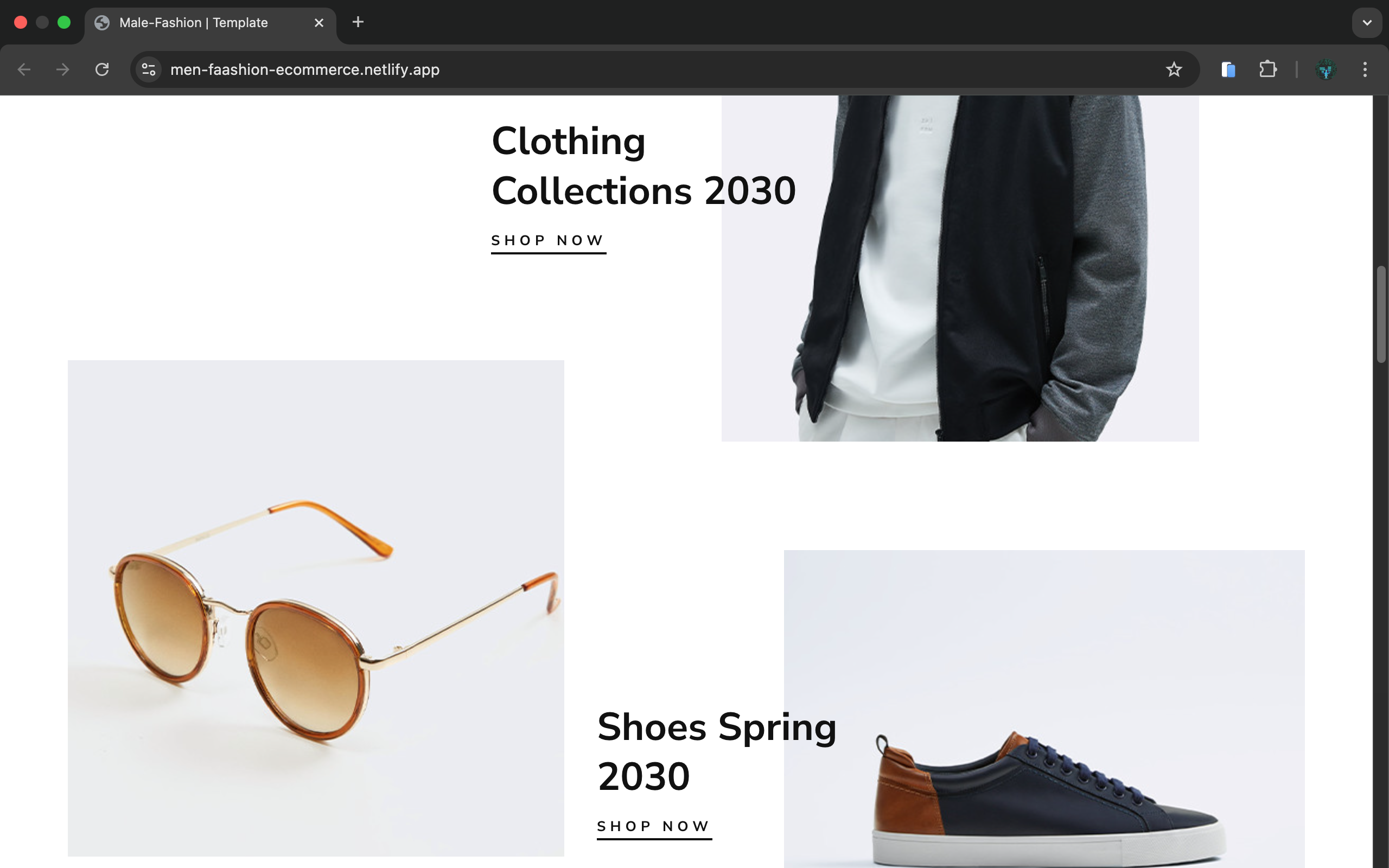This screenshot has height=868, width=1389.
Task: Open the Chrome profile avatar
Action: (1326, 69)
